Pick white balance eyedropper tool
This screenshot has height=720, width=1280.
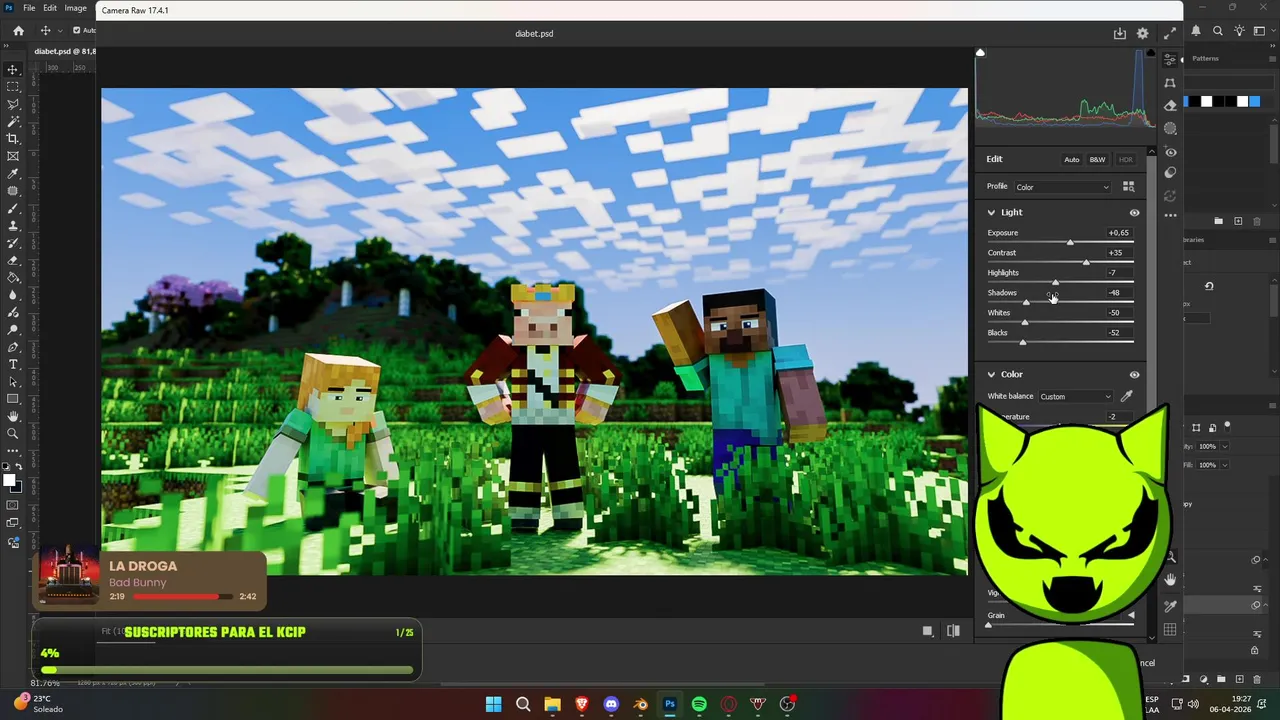tap(1127, 396)
